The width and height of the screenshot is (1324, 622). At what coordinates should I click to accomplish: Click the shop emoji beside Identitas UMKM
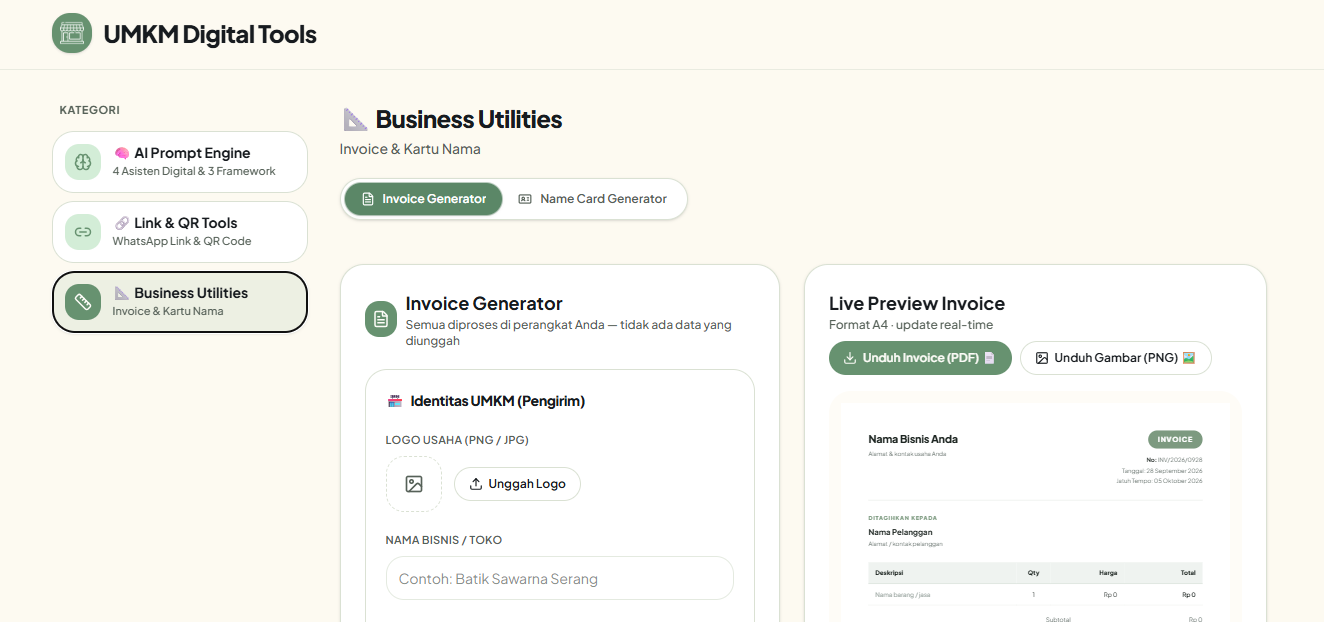(394, 401)
